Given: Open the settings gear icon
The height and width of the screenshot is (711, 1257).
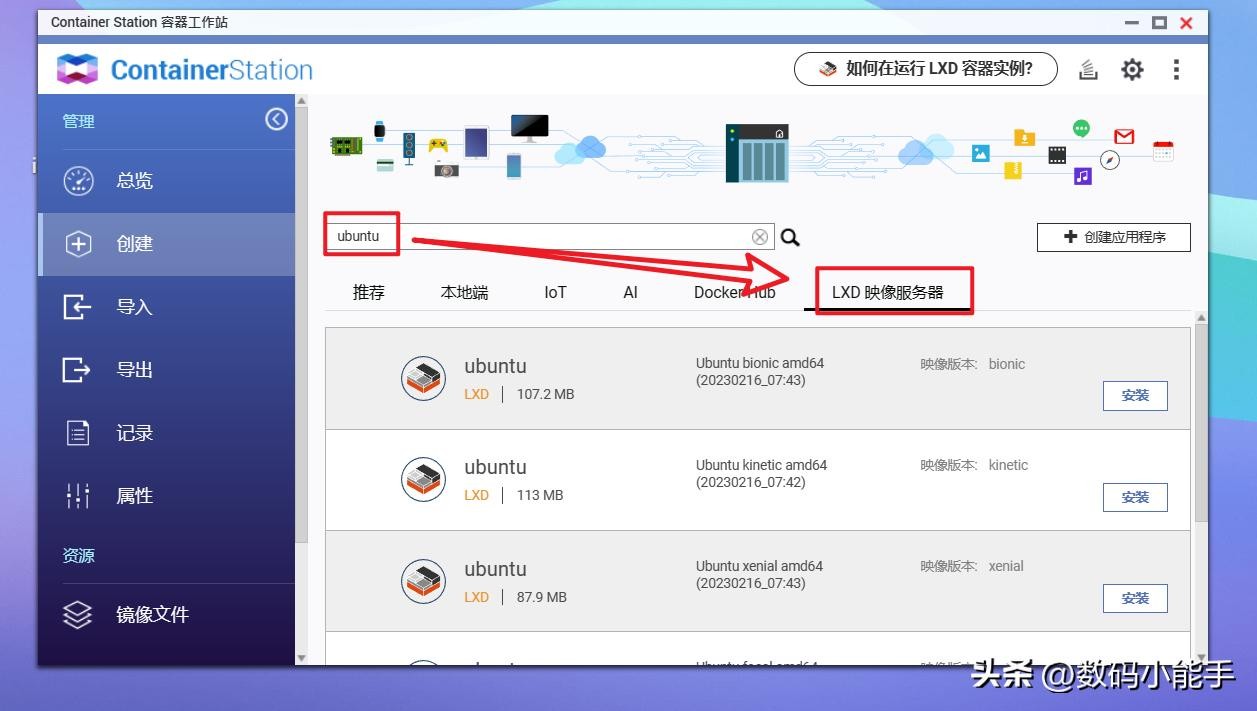Looking at the screenshot, I should pyautogui.click(x=1132, y=69).
